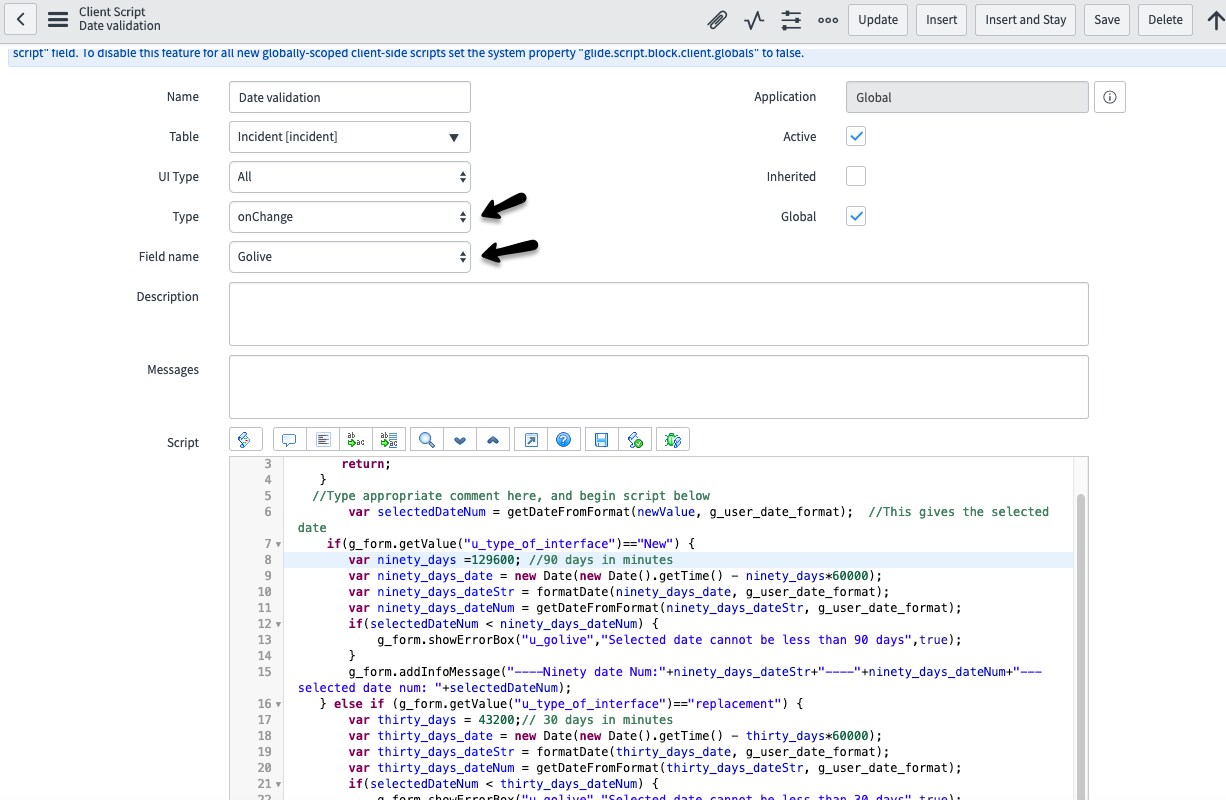Open the hamburger context menu
Viewport: 1226px width, 800px height.
[x=58, y=19]
